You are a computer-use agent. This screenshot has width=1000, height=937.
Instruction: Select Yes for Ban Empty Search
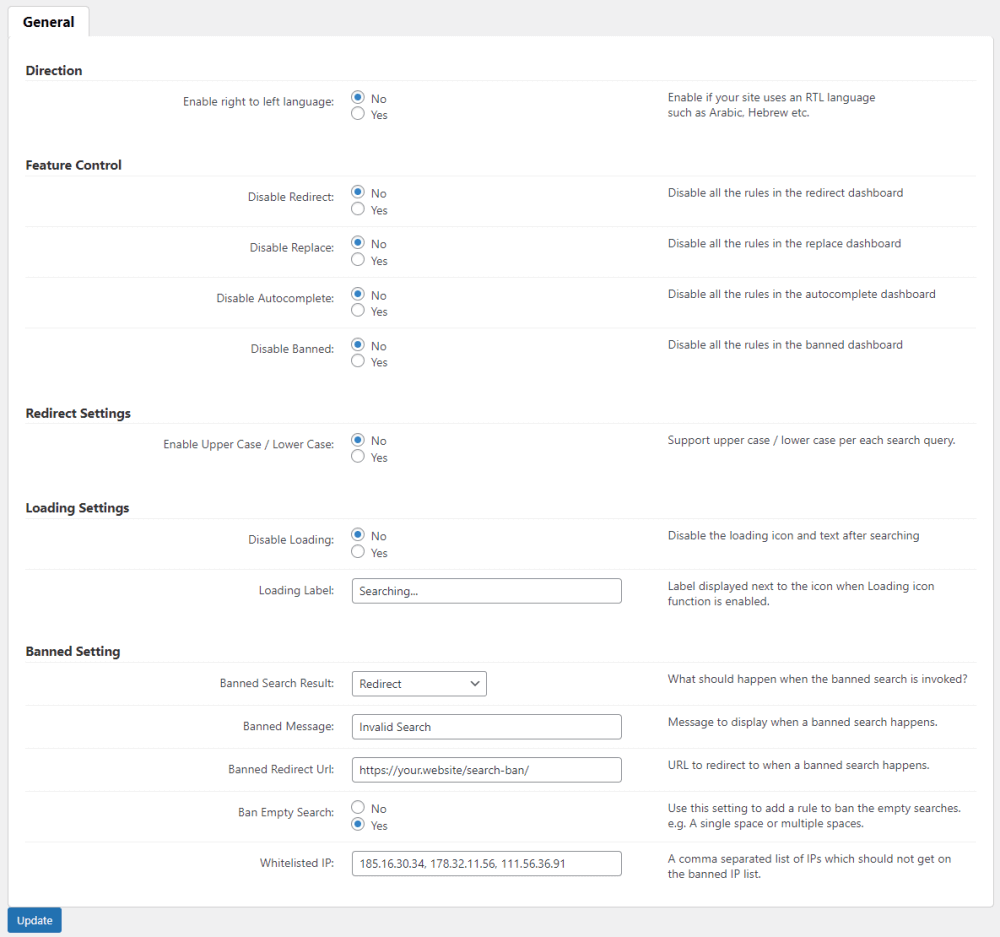click(x=358, y=825)
